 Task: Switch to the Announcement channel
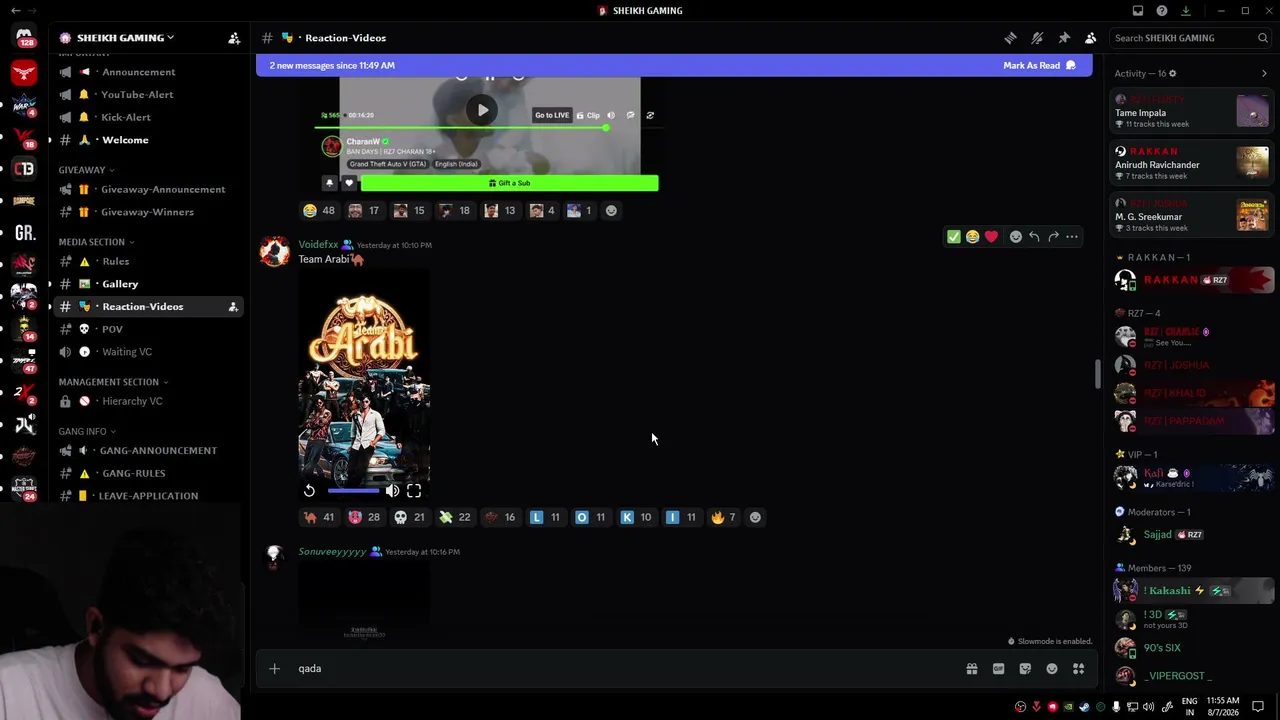tap(147, 72)
